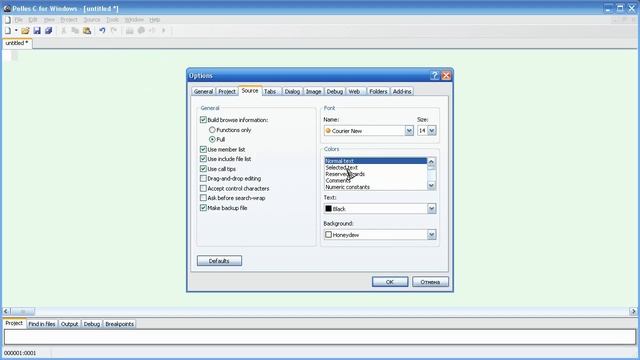Click the Defaults button

point(219,261)
